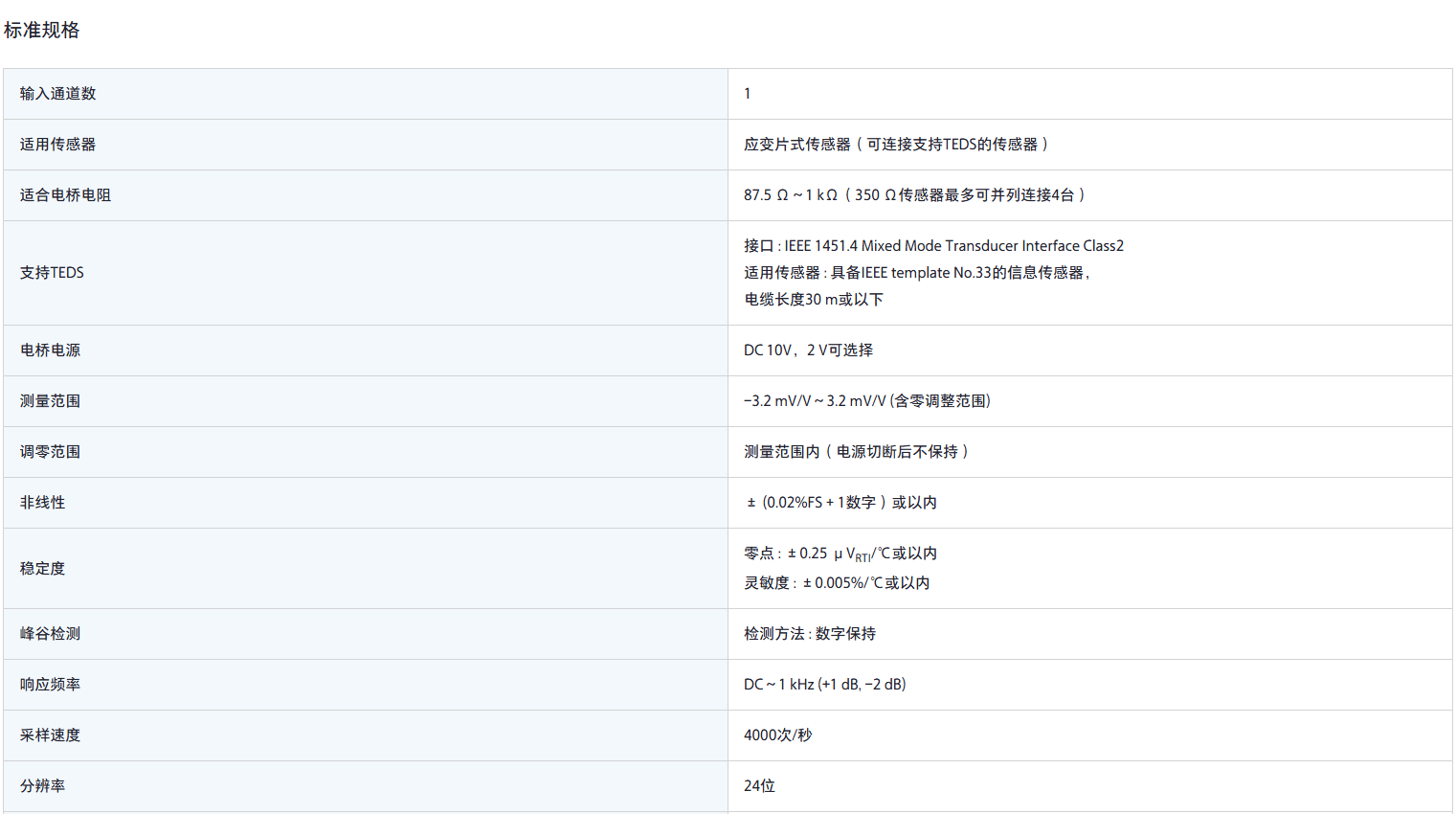The image size is (1456, 814).
Task: Click the 零点 ±0.25 μV line
Action: coord(840,554)
